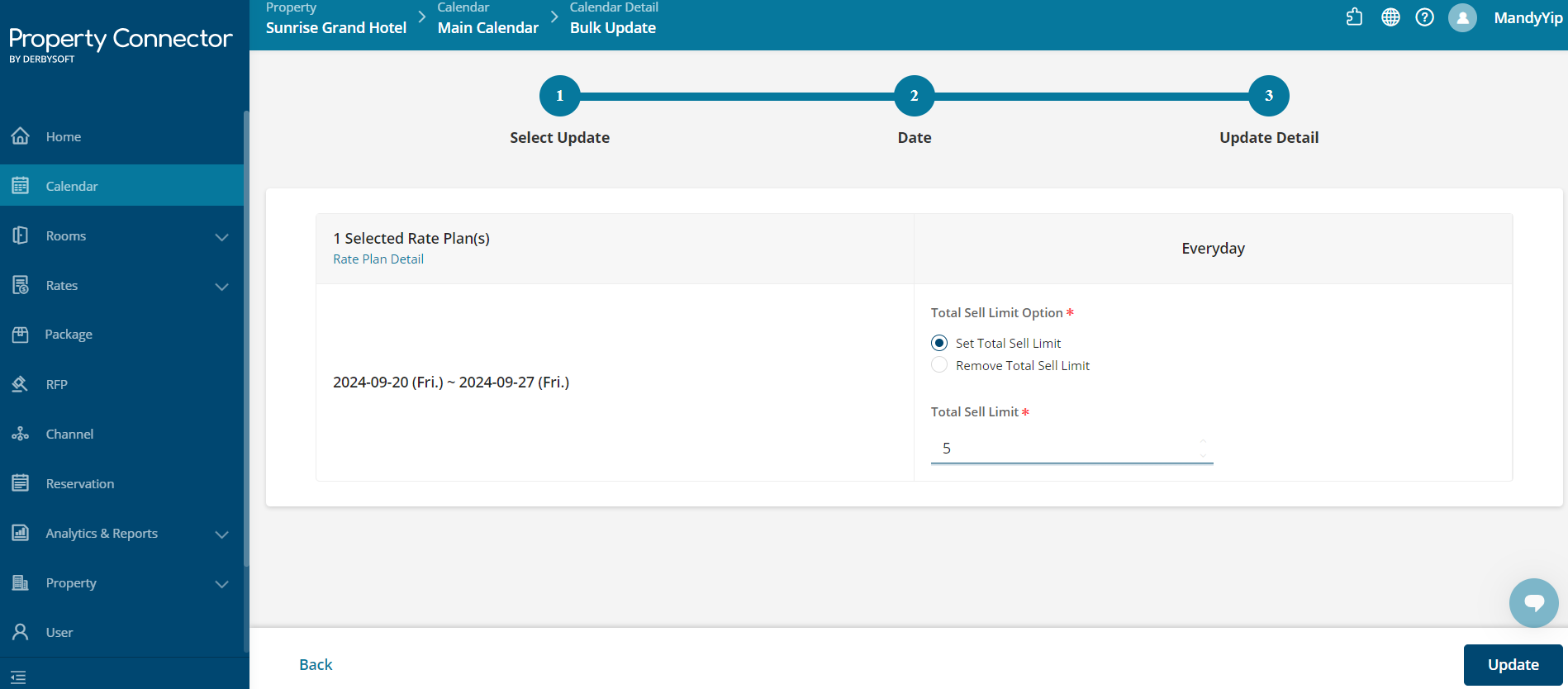The image size is (1568, 689).
Task: Go to step 1 Select Update circle
Action: coord(560,96)
